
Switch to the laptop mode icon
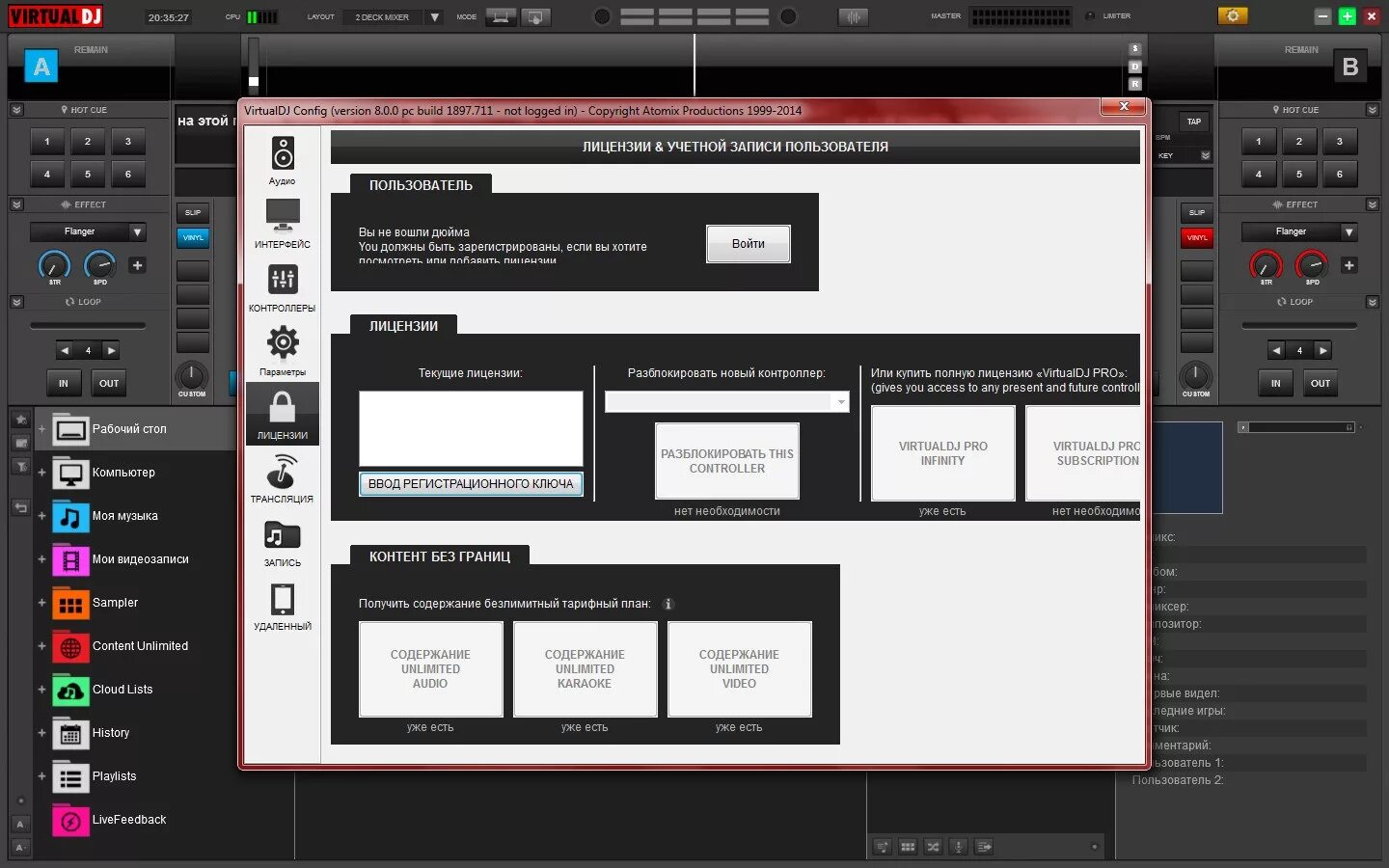tap(501, 17)
